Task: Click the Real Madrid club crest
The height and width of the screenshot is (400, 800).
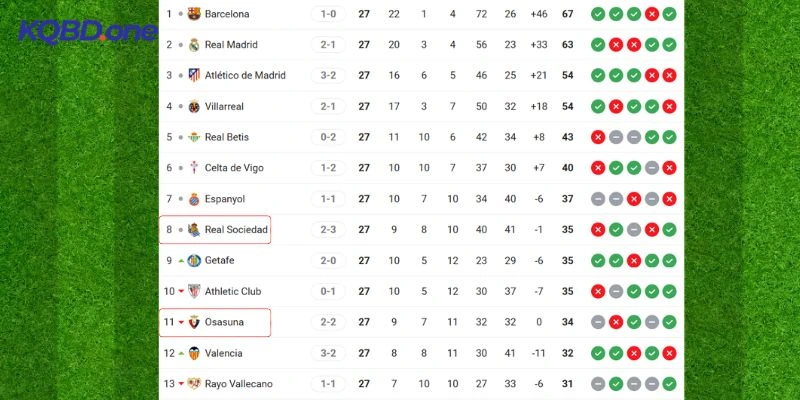Action: tap(194, 45)
